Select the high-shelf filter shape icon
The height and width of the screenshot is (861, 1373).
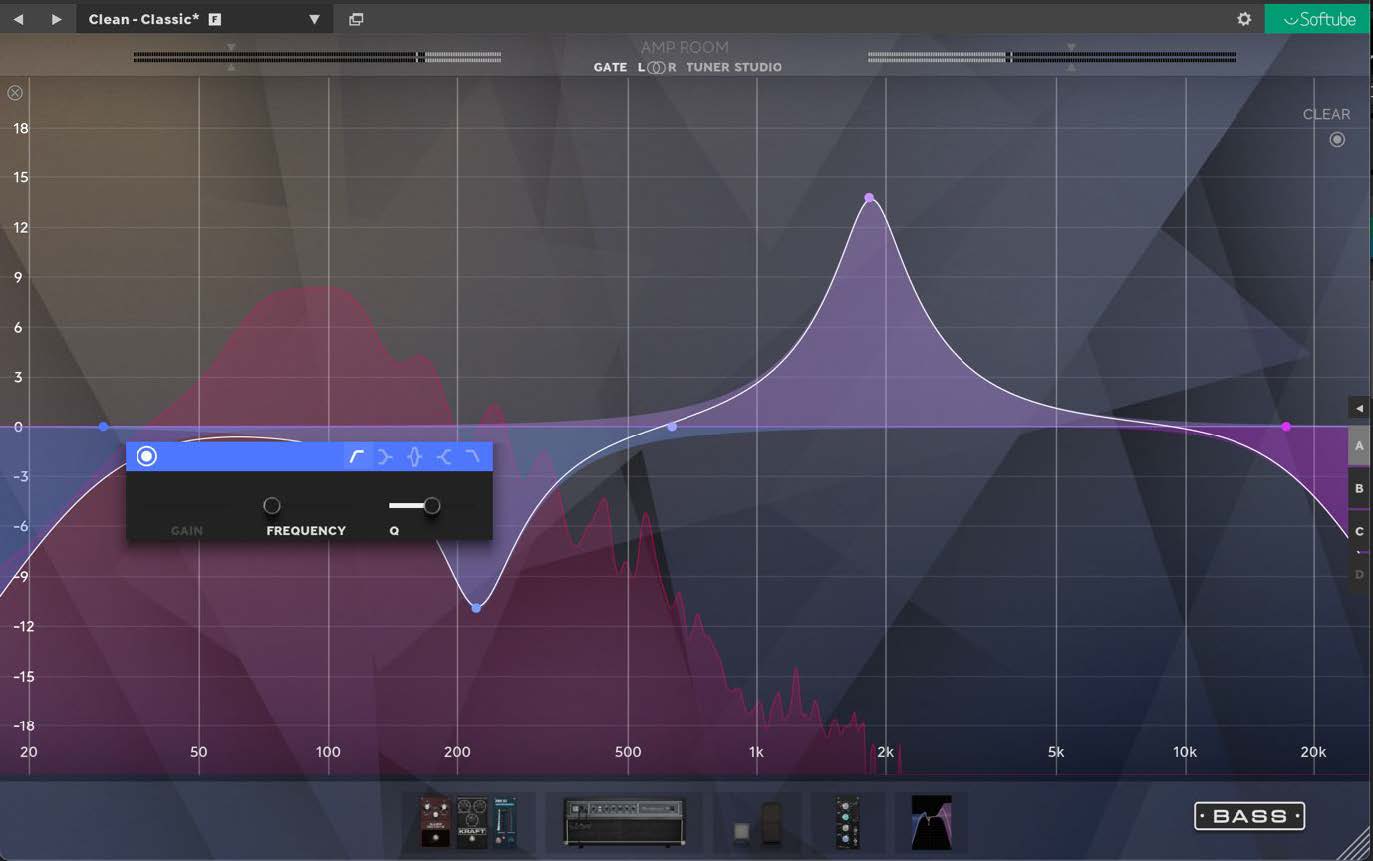(444, 456)
